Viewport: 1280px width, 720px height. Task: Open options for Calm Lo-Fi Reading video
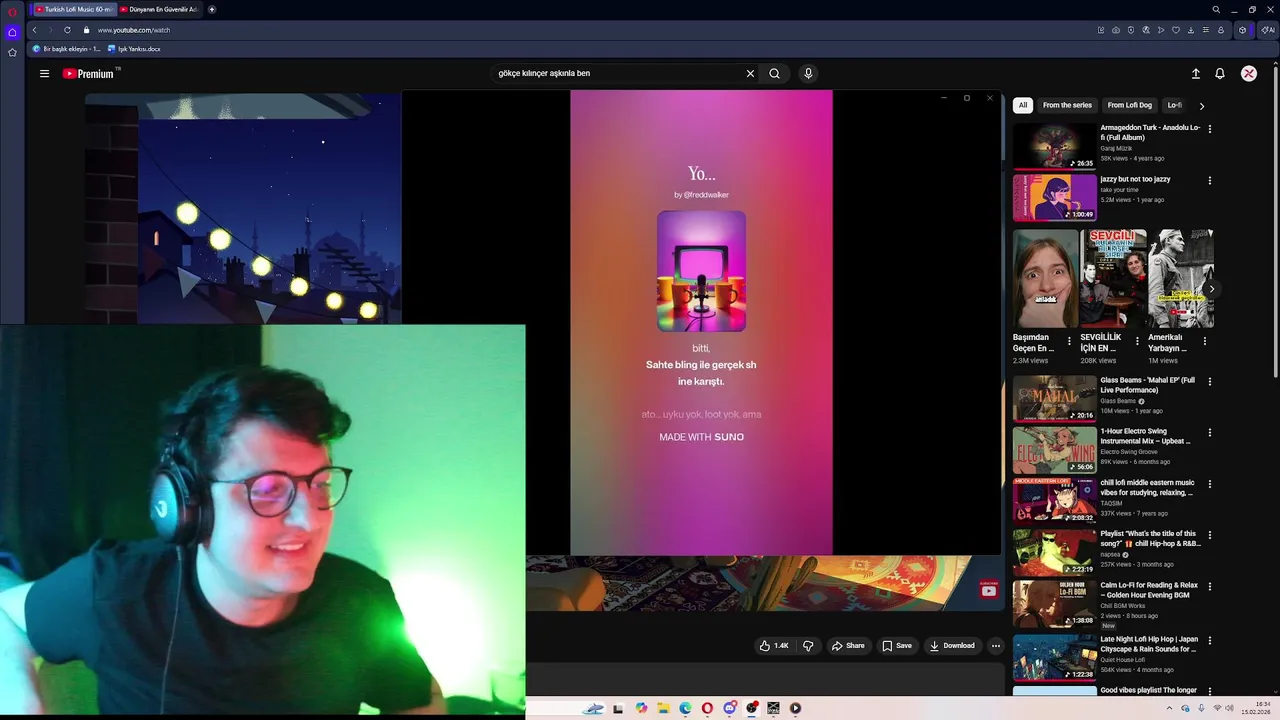1210,587
